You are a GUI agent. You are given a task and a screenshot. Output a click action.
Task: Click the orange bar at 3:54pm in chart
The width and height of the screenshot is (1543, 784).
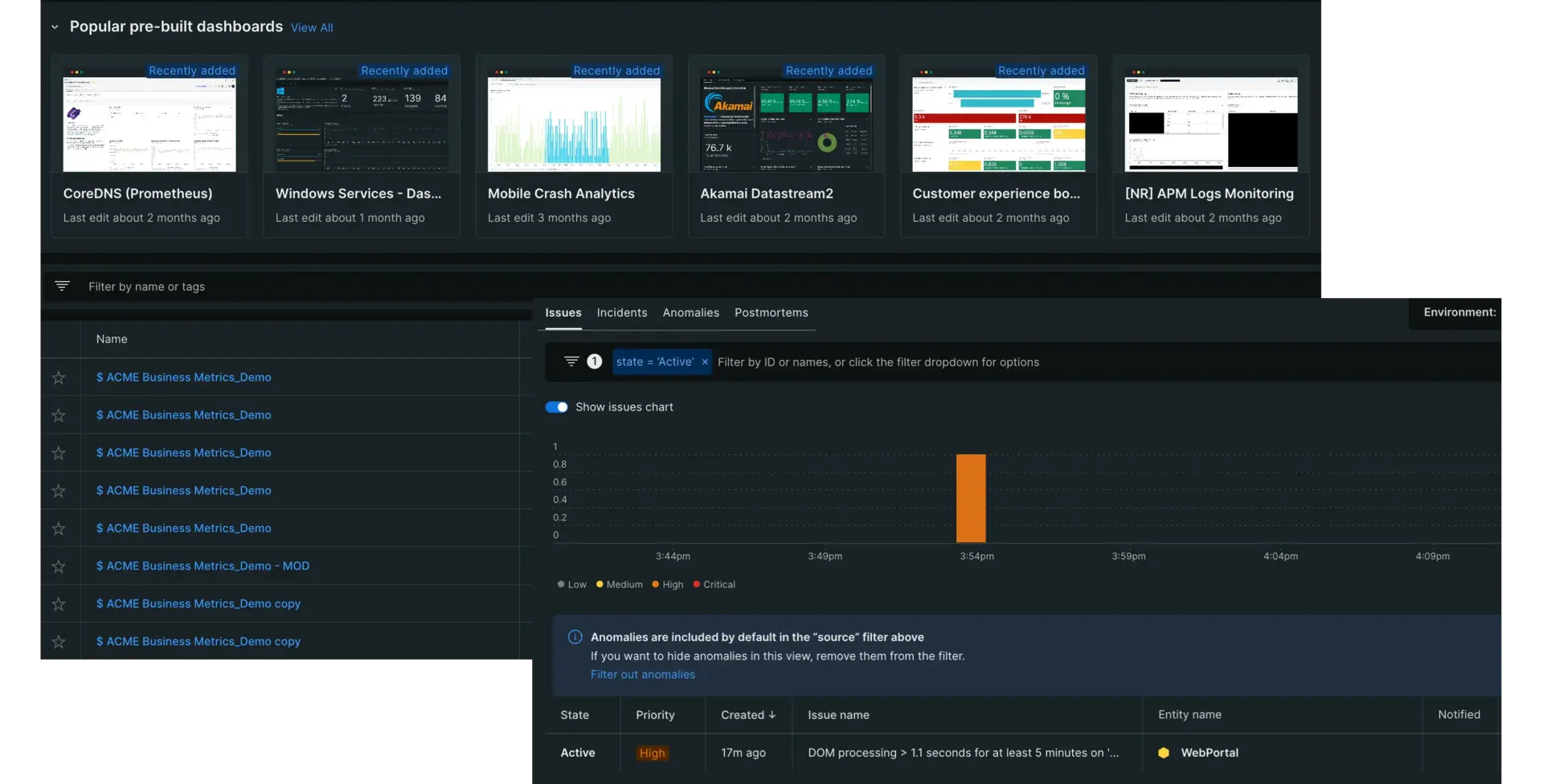point(970,498)
